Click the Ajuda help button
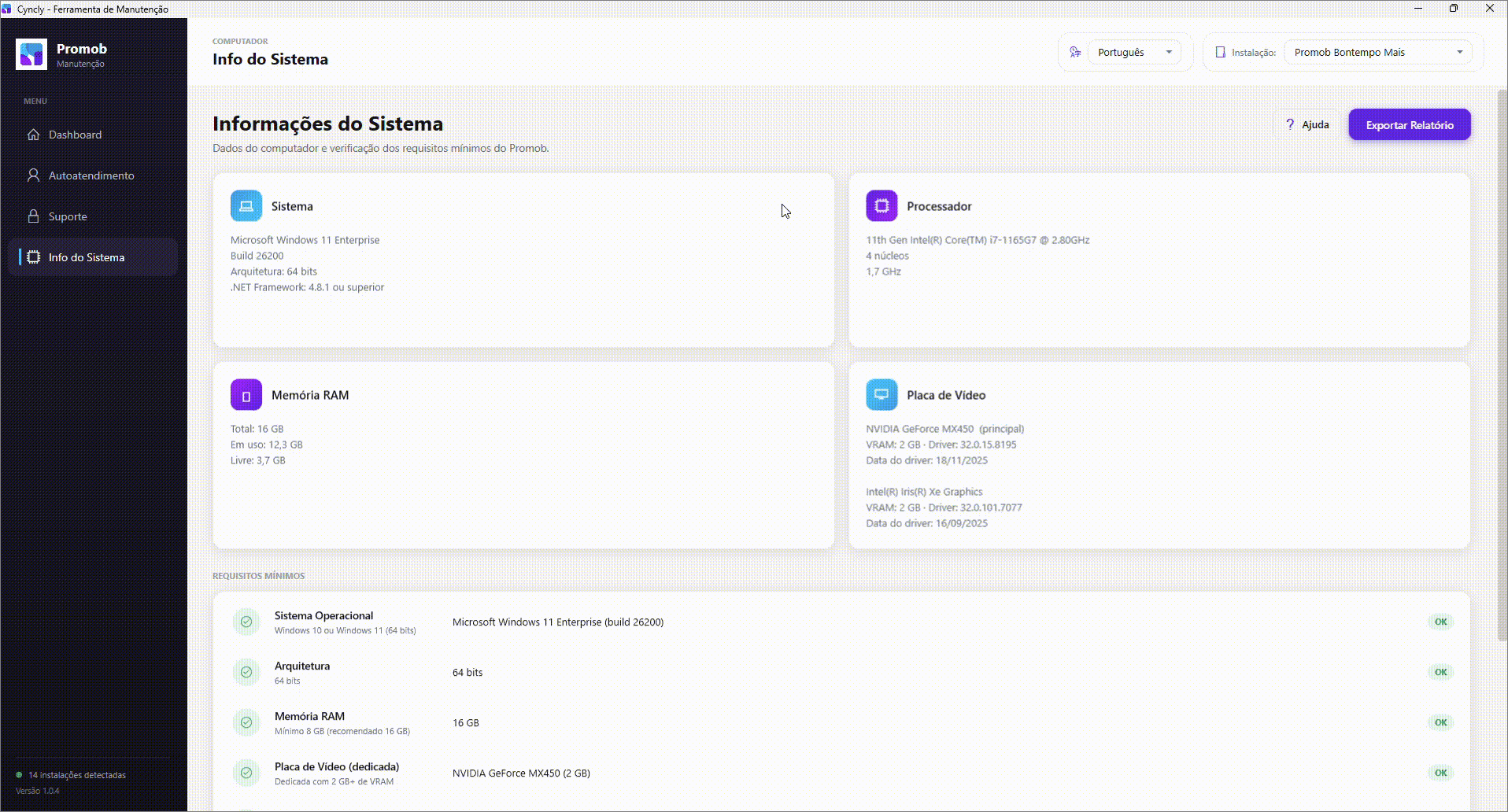 [x=1307, y=125]
